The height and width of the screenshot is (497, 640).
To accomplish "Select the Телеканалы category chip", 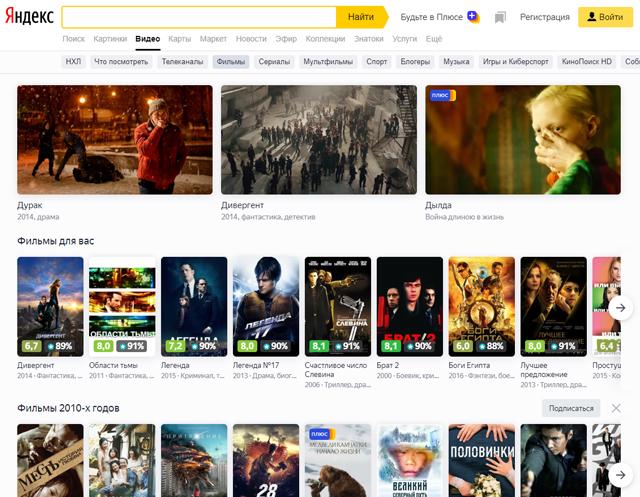I will 182,62.
